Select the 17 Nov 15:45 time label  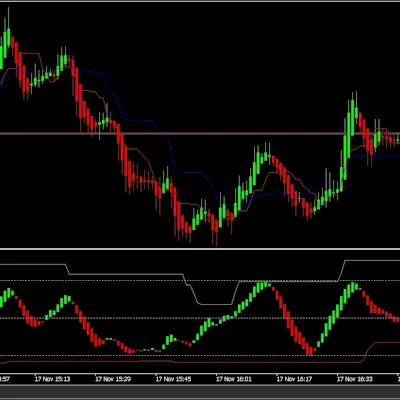(x=173, y=379)
